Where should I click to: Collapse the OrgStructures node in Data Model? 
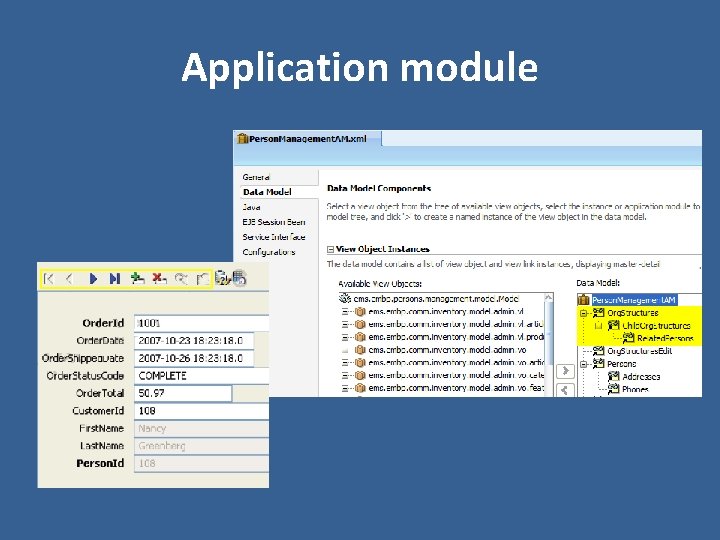click(x=584, y=313)
